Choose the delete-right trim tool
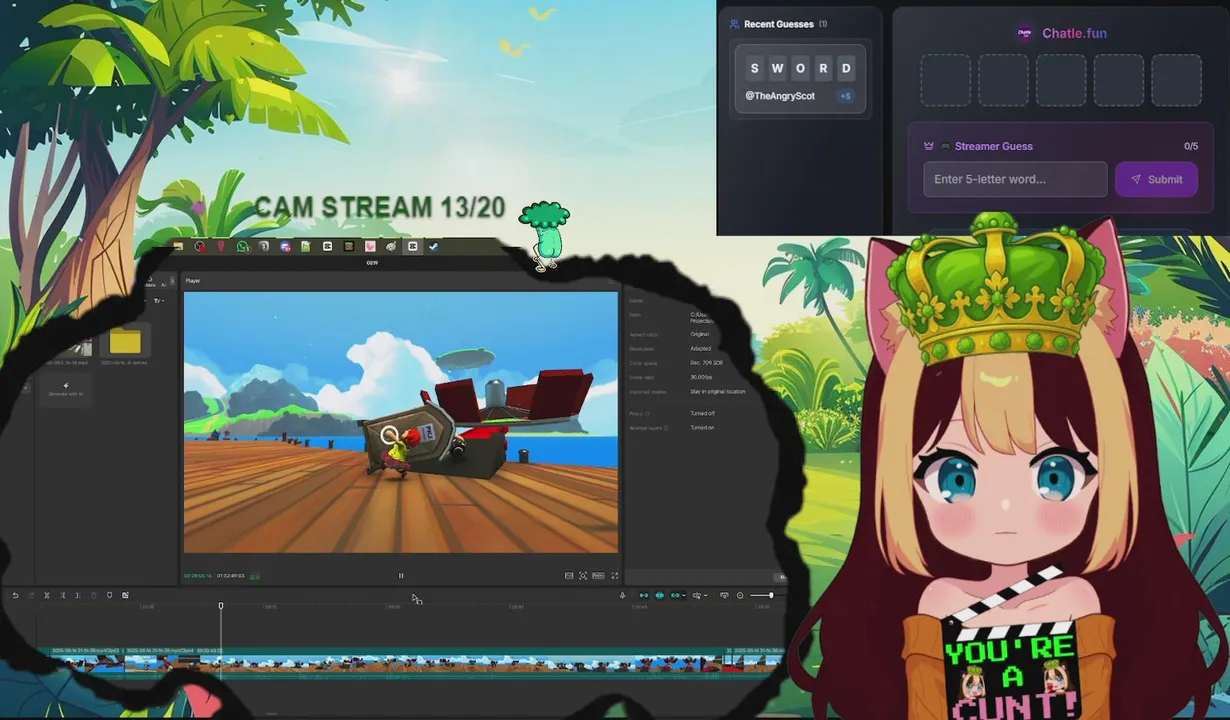The image size is (1230, 720). [78, 595]
